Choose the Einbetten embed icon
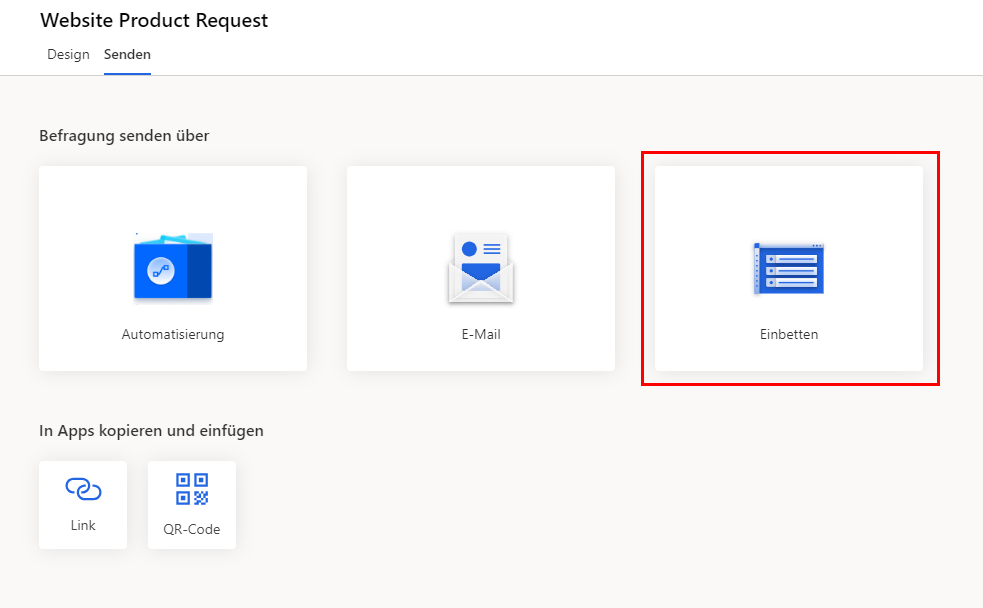The width and height of the screenshot is (983, 608). (x=789, y=268)
